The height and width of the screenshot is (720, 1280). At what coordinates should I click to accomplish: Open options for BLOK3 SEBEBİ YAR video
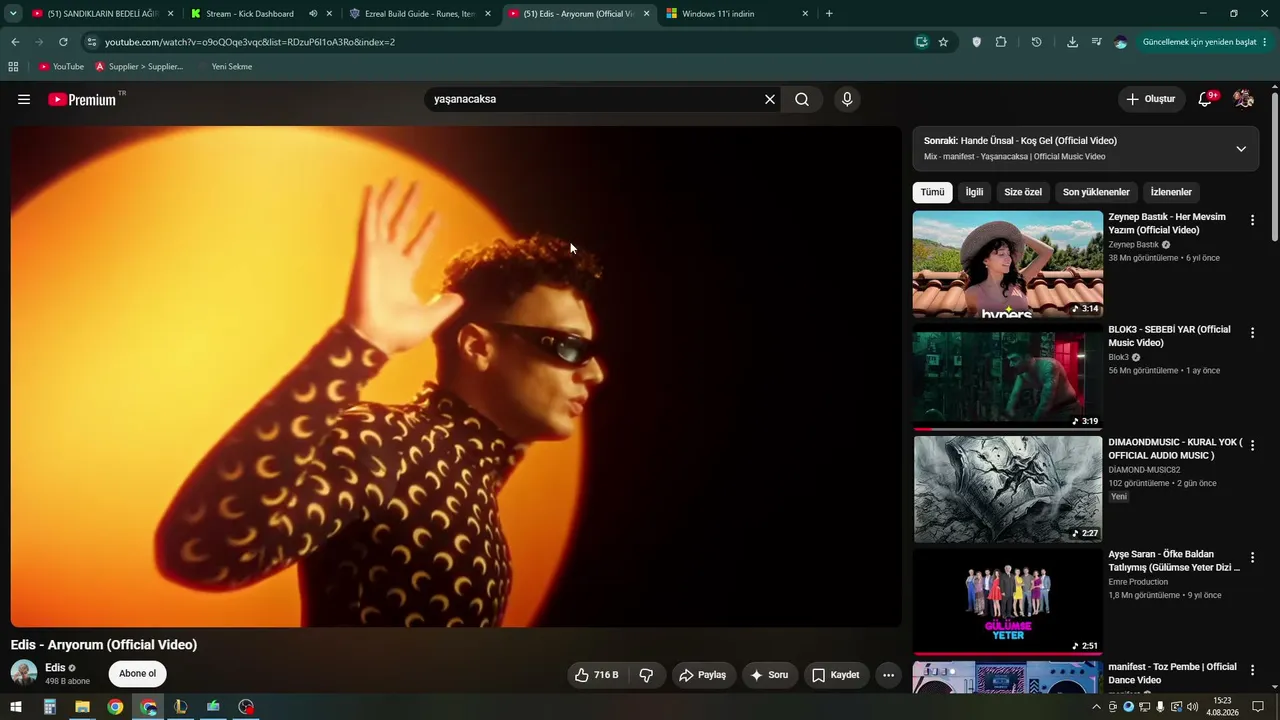pos(1252,332)
